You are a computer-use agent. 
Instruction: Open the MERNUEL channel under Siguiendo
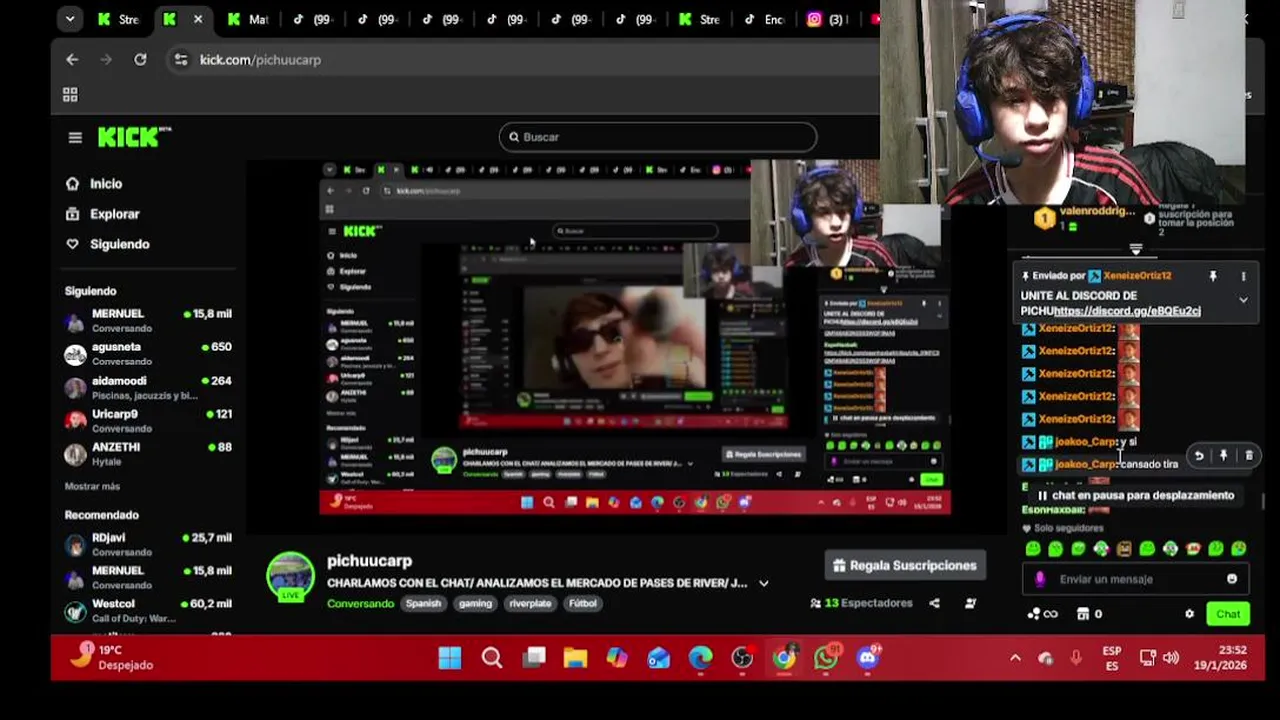(x=148, y=320)
